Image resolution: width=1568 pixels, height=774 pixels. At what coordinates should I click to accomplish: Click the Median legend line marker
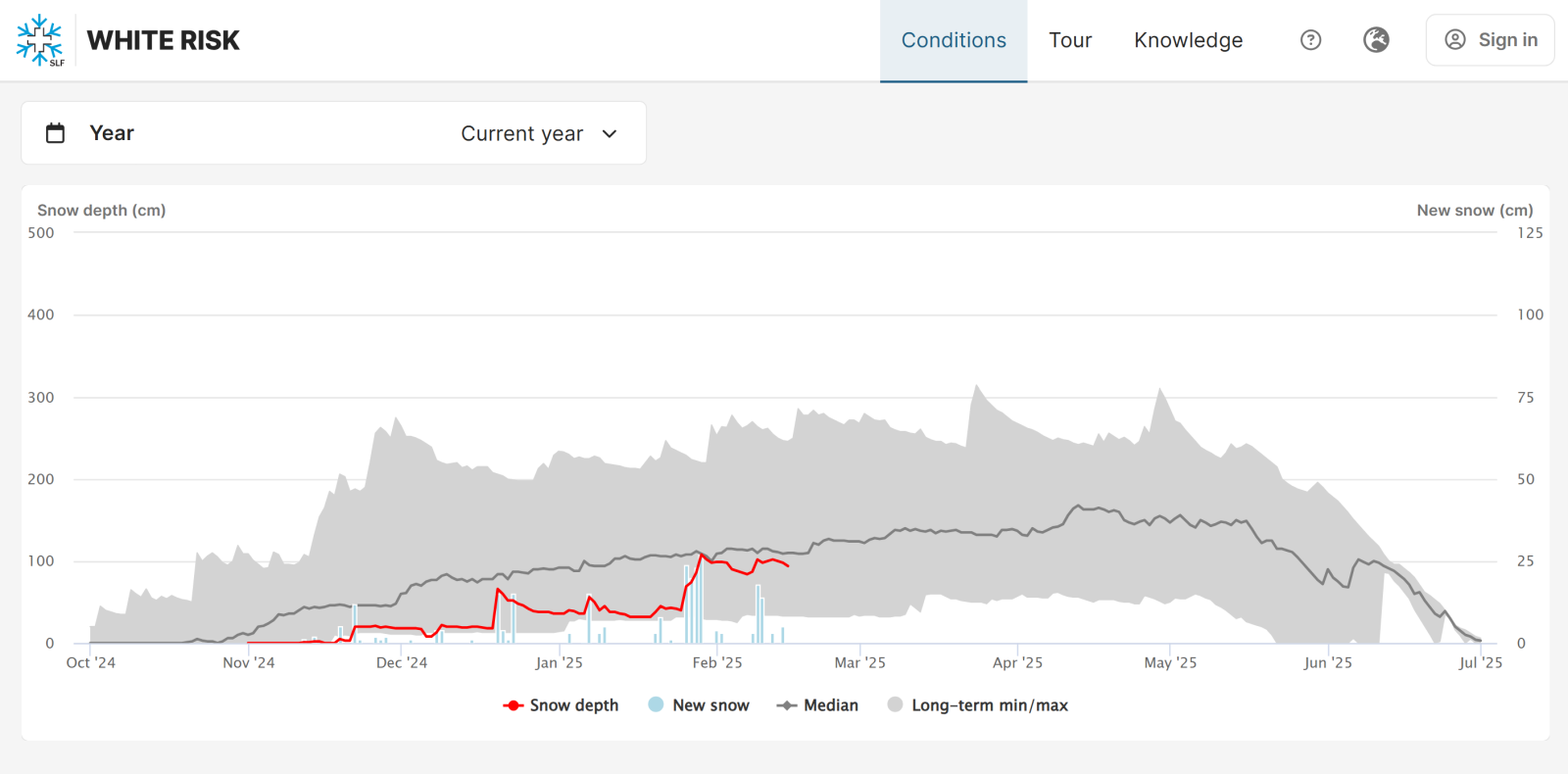[786, 705]
